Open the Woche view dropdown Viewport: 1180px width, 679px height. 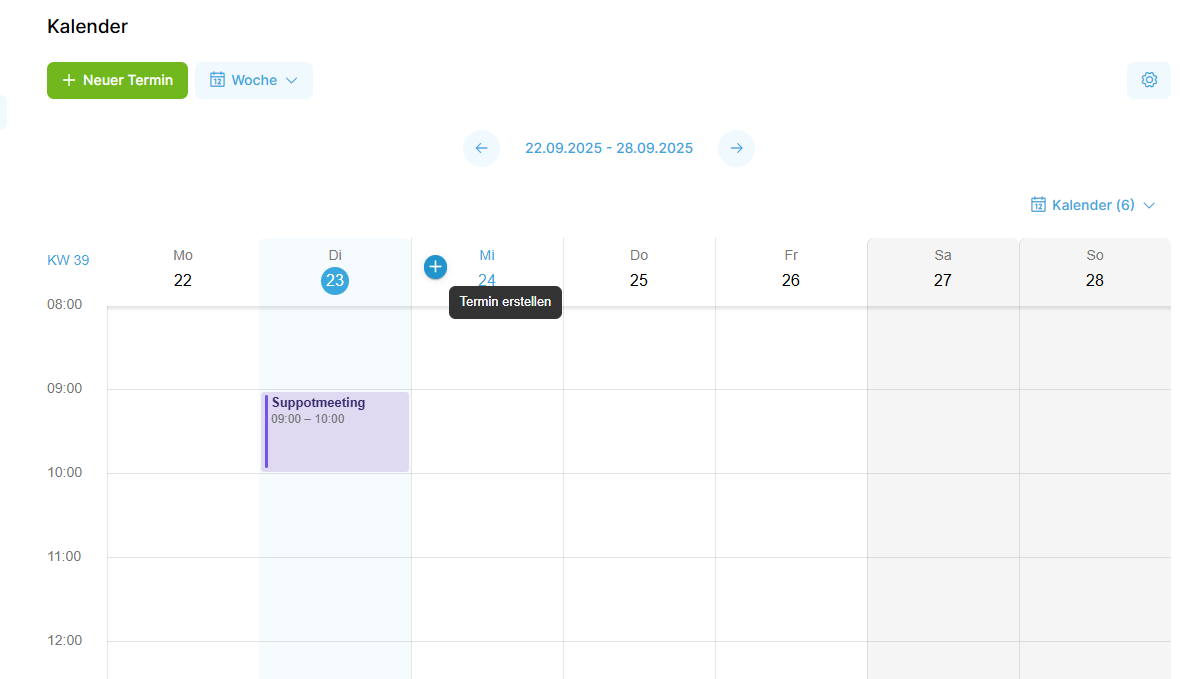[254, 80]
